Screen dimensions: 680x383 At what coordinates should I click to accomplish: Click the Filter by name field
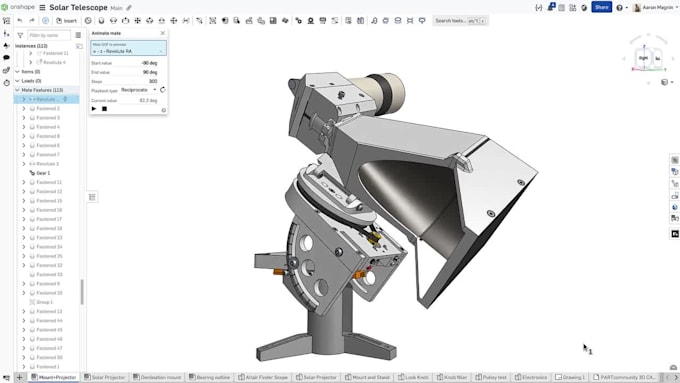(x=49, y=35)
